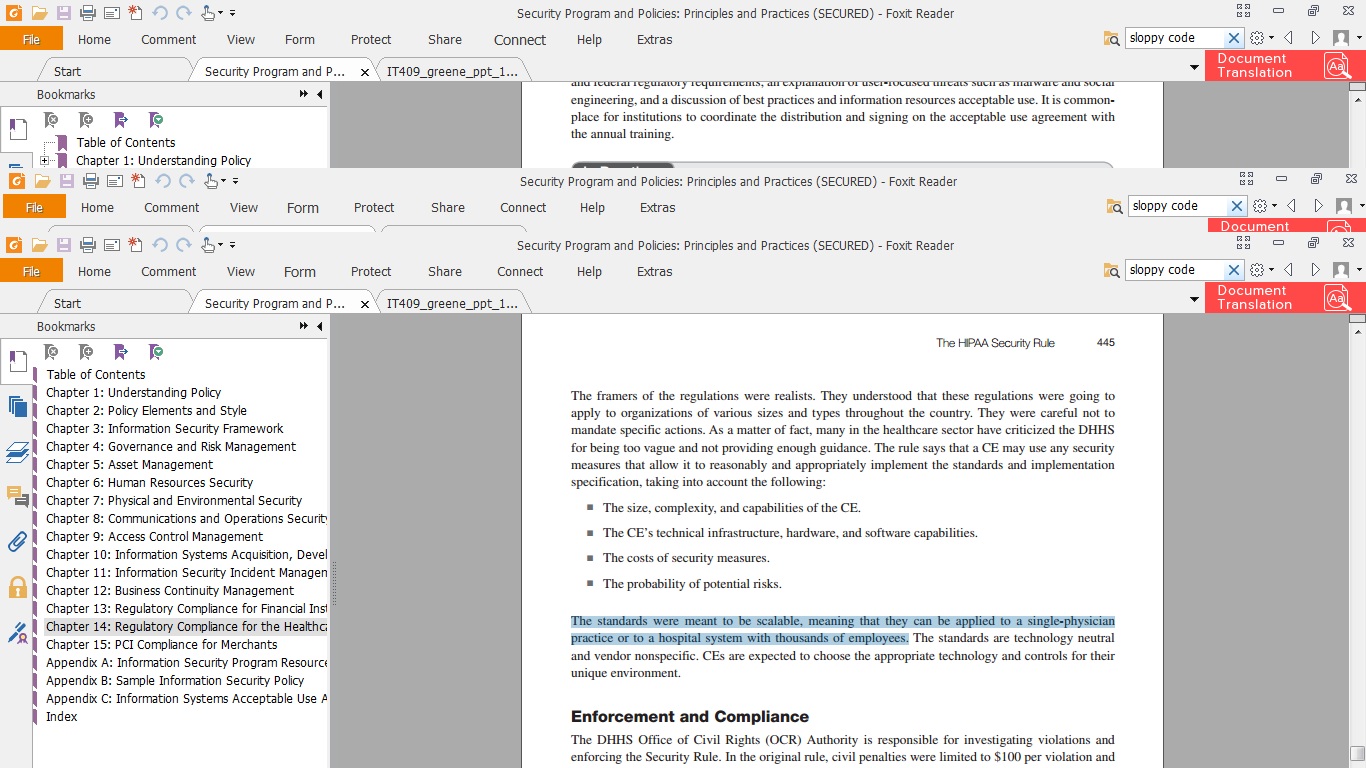Show the Comments panel
Viewport: 1366px width, 768px height.
(x=17, y=496)
